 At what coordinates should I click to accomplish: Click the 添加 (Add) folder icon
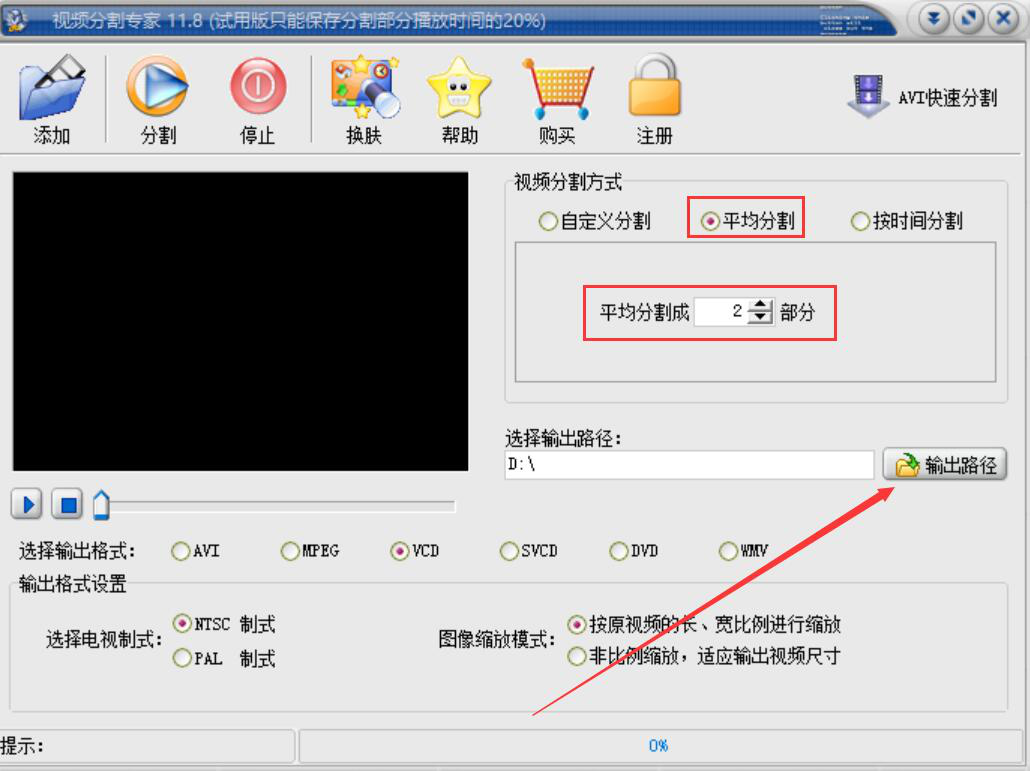tap(52, 89)
